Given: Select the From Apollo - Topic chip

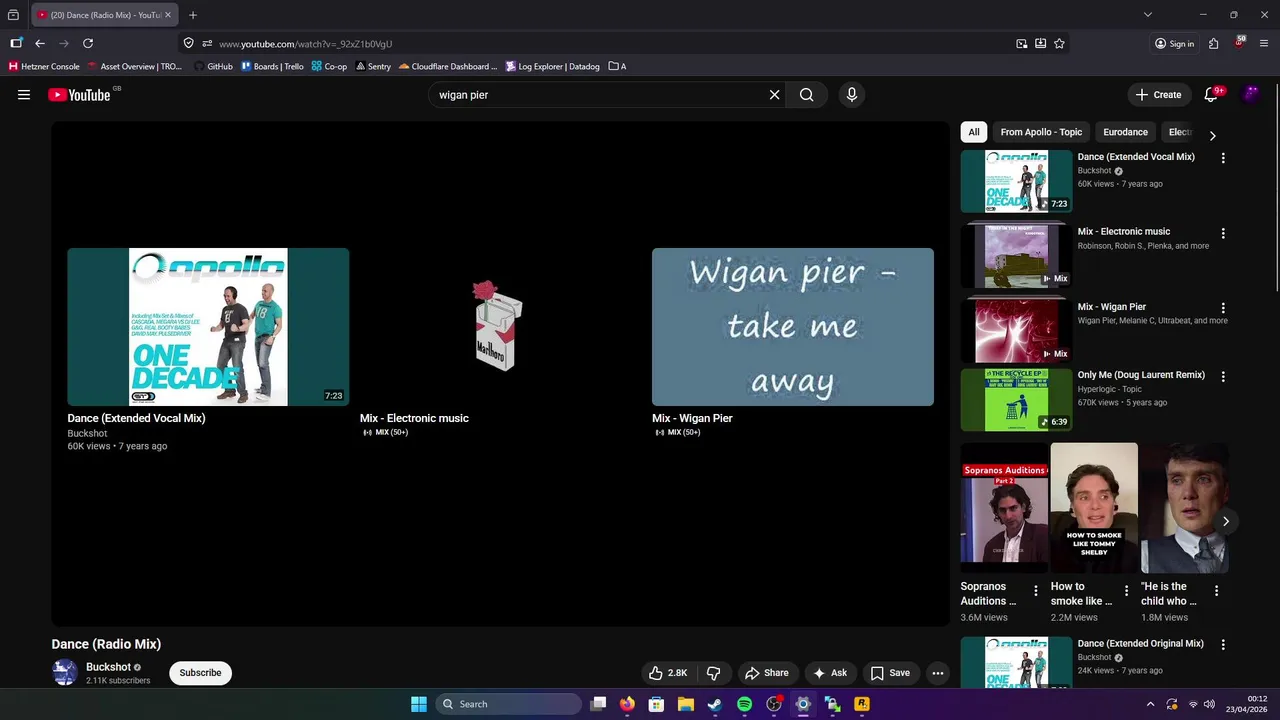Looking at the screenshot, I should tap(1041, 132).
